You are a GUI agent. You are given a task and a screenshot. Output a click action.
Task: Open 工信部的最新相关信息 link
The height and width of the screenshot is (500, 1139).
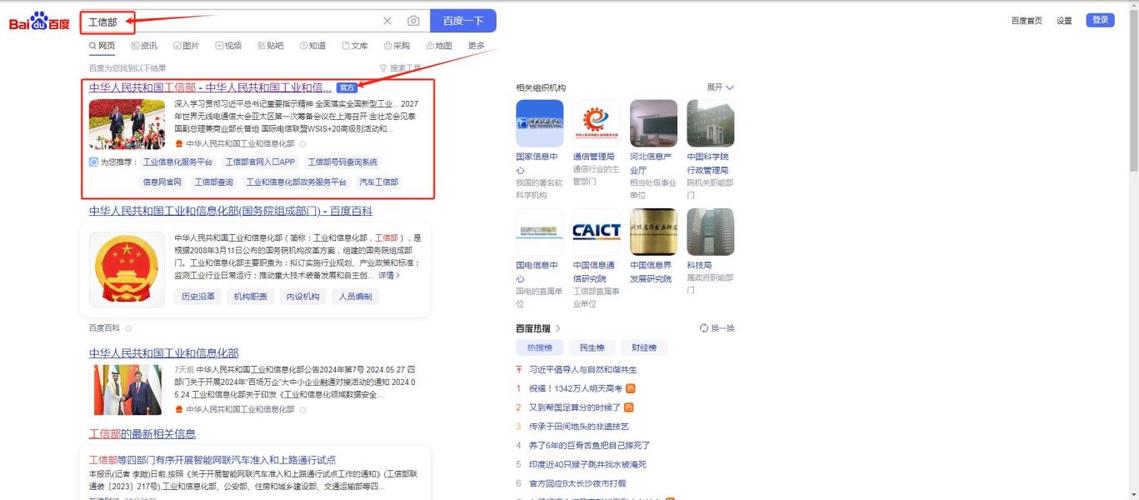pyautogui.click(x=142, y=434)
